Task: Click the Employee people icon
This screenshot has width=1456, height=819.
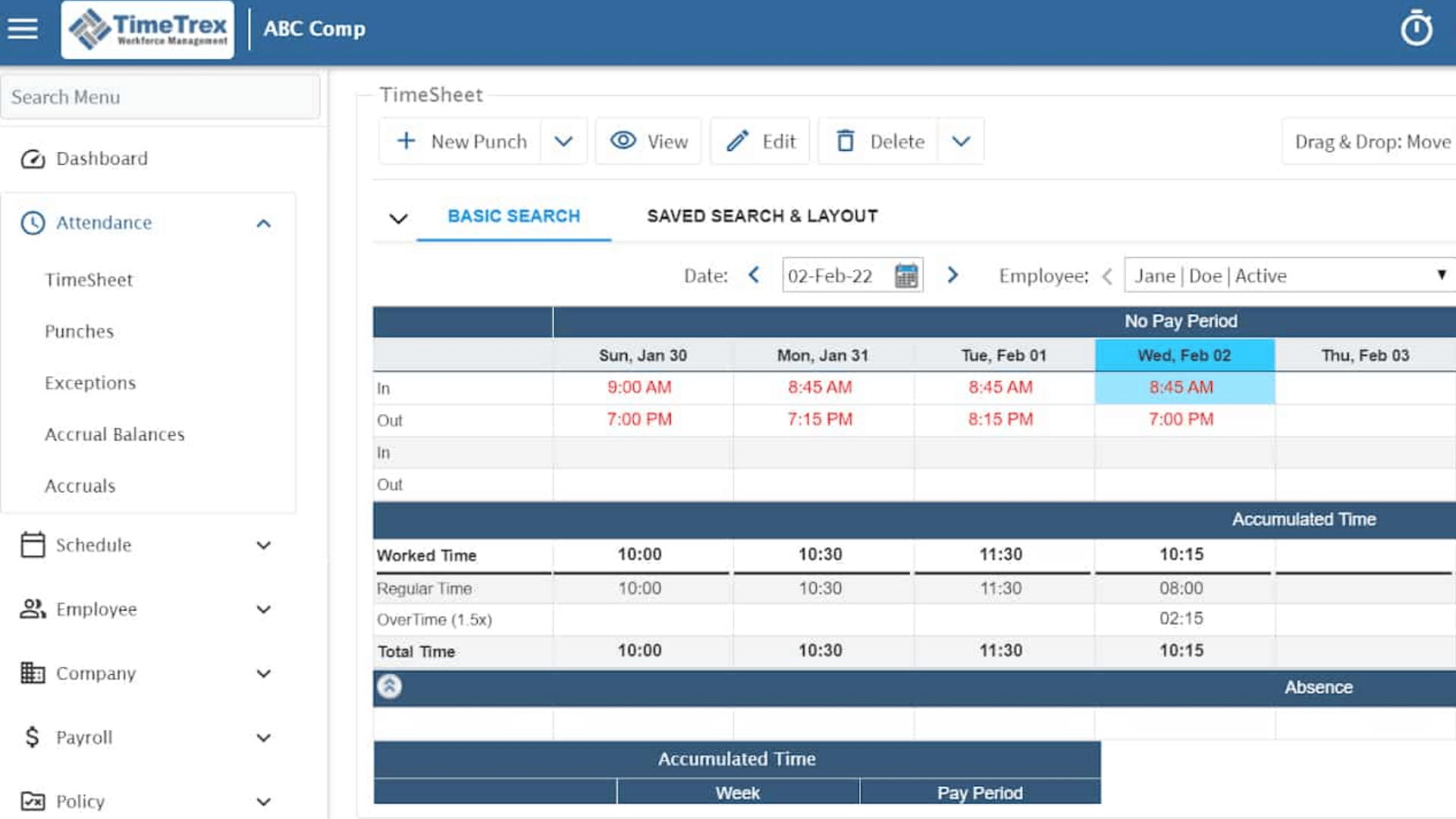Action: pyautogui.click(x=33, y=609)
